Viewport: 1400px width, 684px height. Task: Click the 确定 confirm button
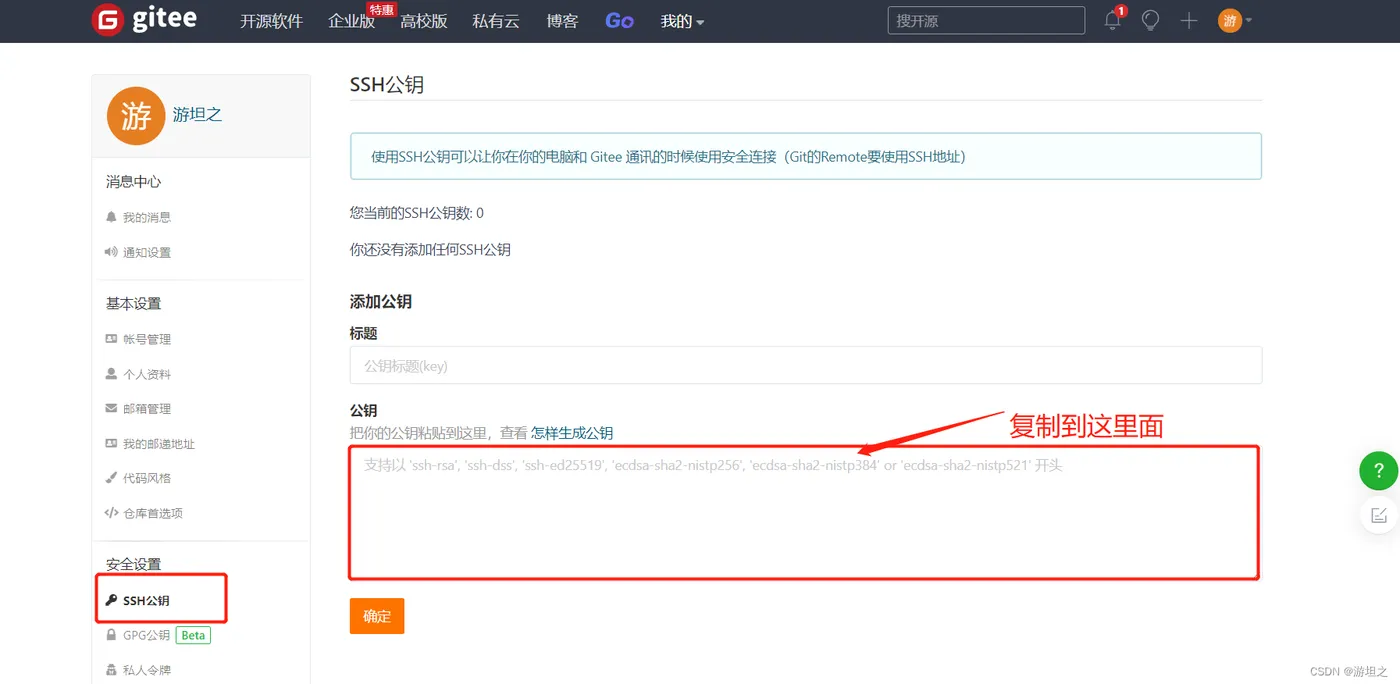pyautogui.click(x=377, y=616)
